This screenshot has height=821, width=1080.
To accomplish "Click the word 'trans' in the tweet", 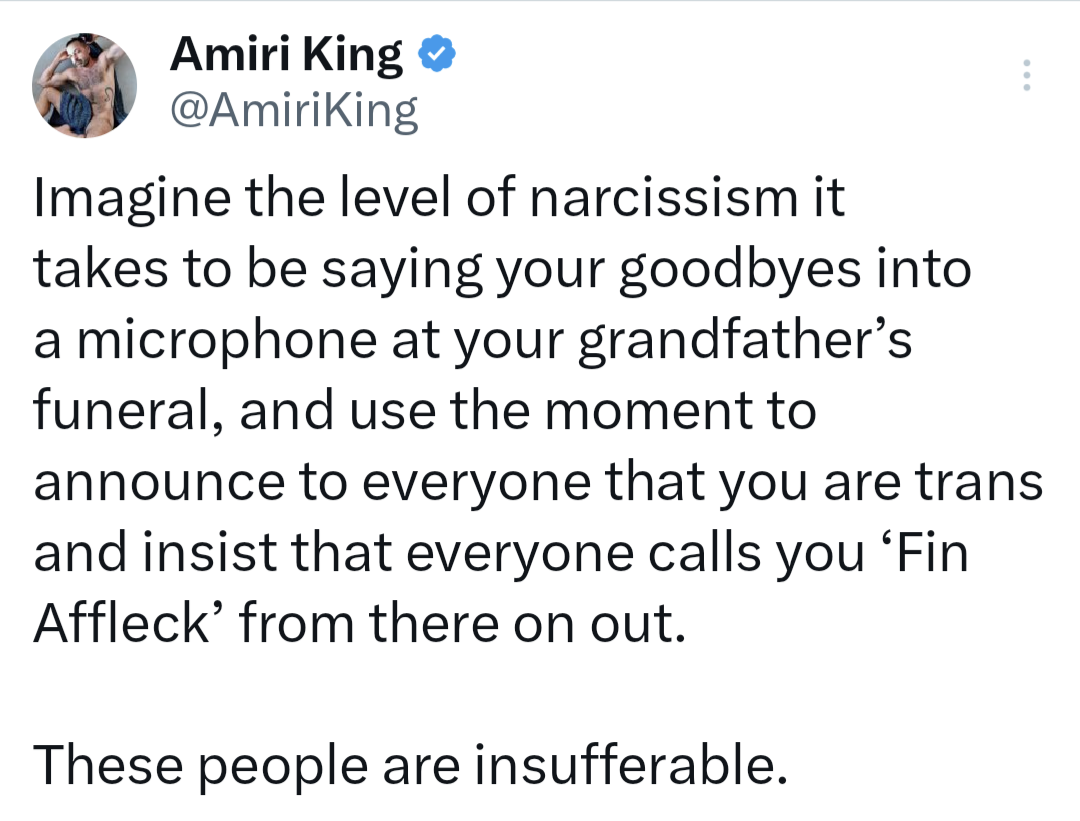I will tap(980, 484).
